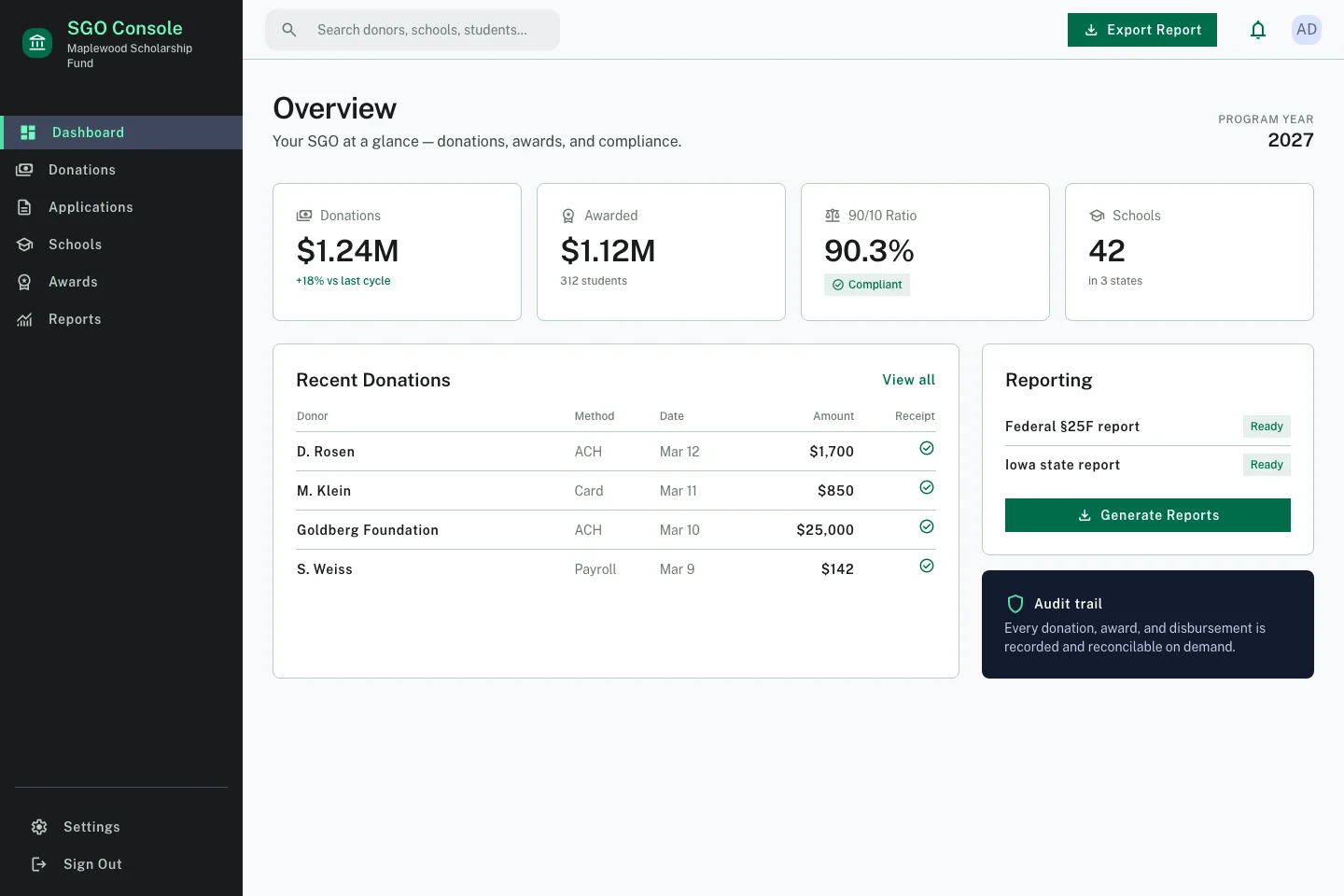Click the Audit trail shield icon

click(x=1015, y=604)
